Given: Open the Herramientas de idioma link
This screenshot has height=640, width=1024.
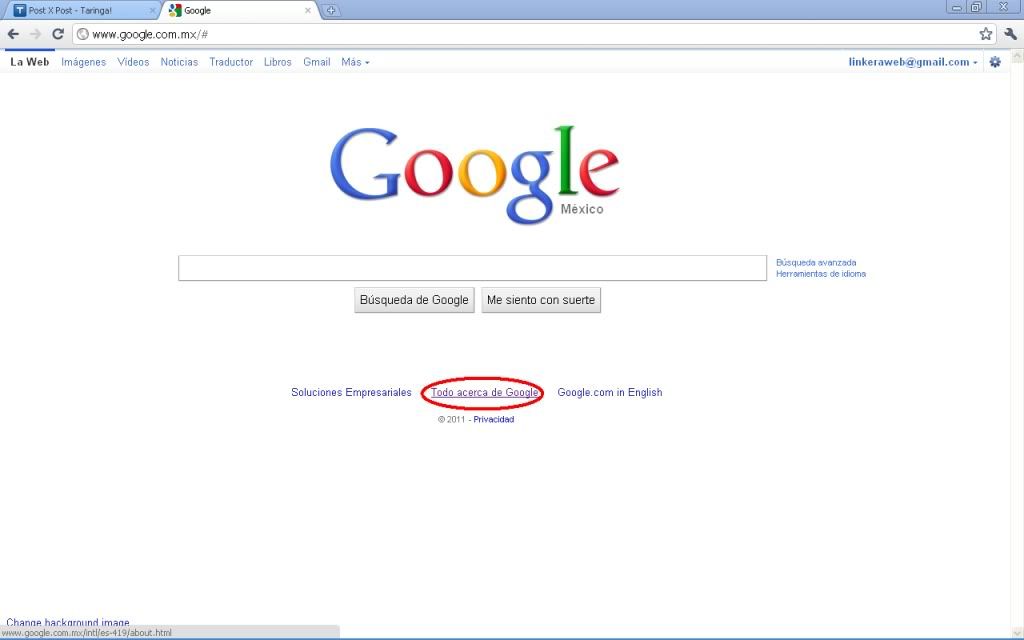Looking at the screenshot, I should 821,274.
